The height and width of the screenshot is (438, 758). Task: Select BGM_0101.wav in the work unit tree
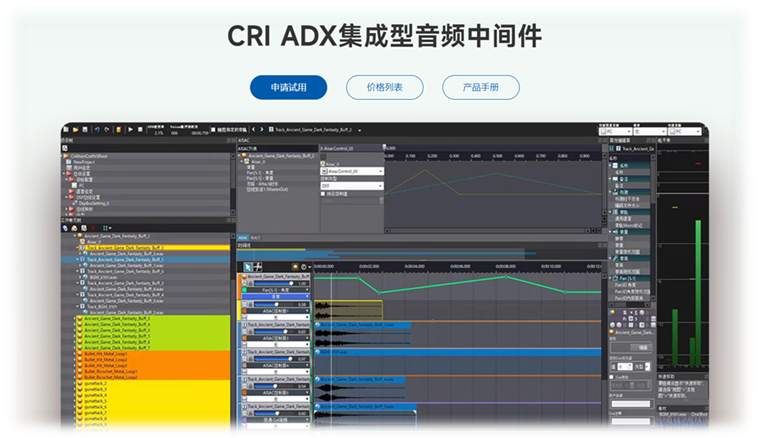(103, 277)
